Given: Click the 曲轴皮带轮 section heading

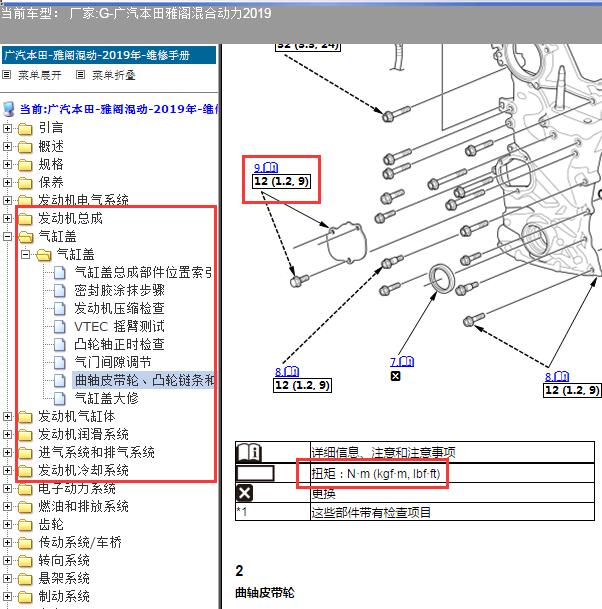Looking at the screenshot, I should coord(264,593).
